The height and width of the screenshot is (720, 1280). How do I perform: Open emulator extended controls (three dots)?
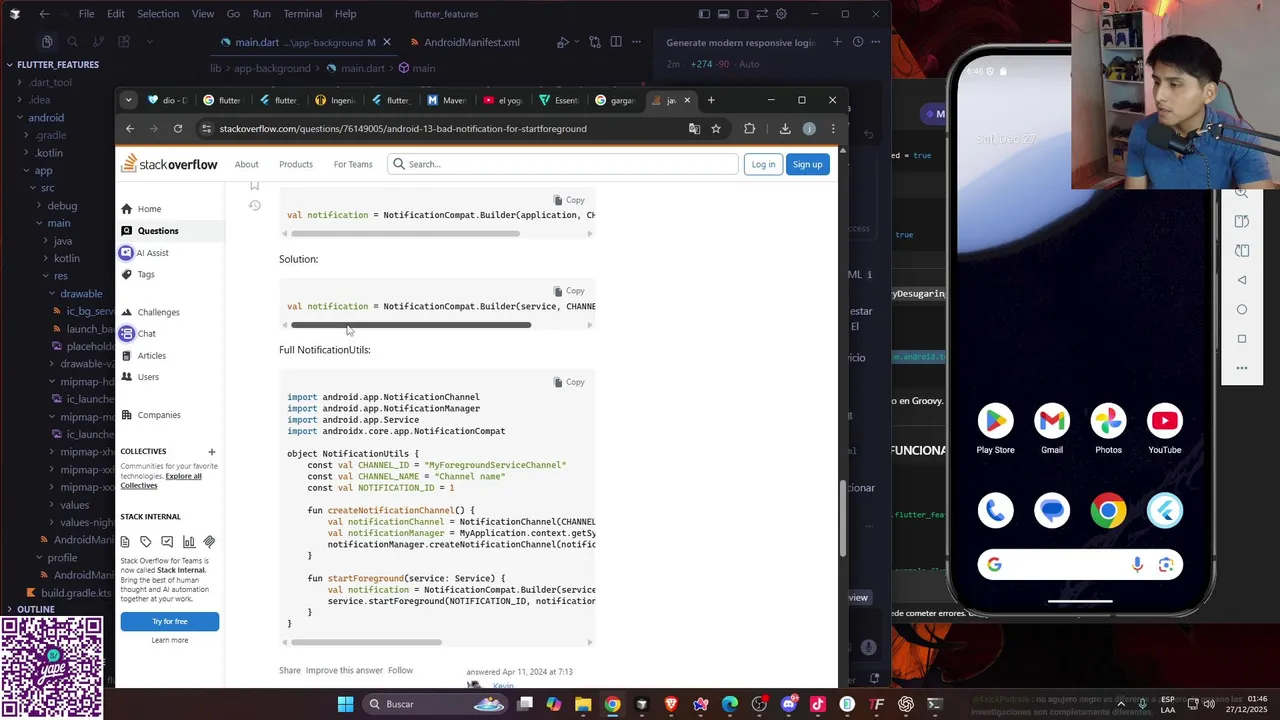[1242, 368]
